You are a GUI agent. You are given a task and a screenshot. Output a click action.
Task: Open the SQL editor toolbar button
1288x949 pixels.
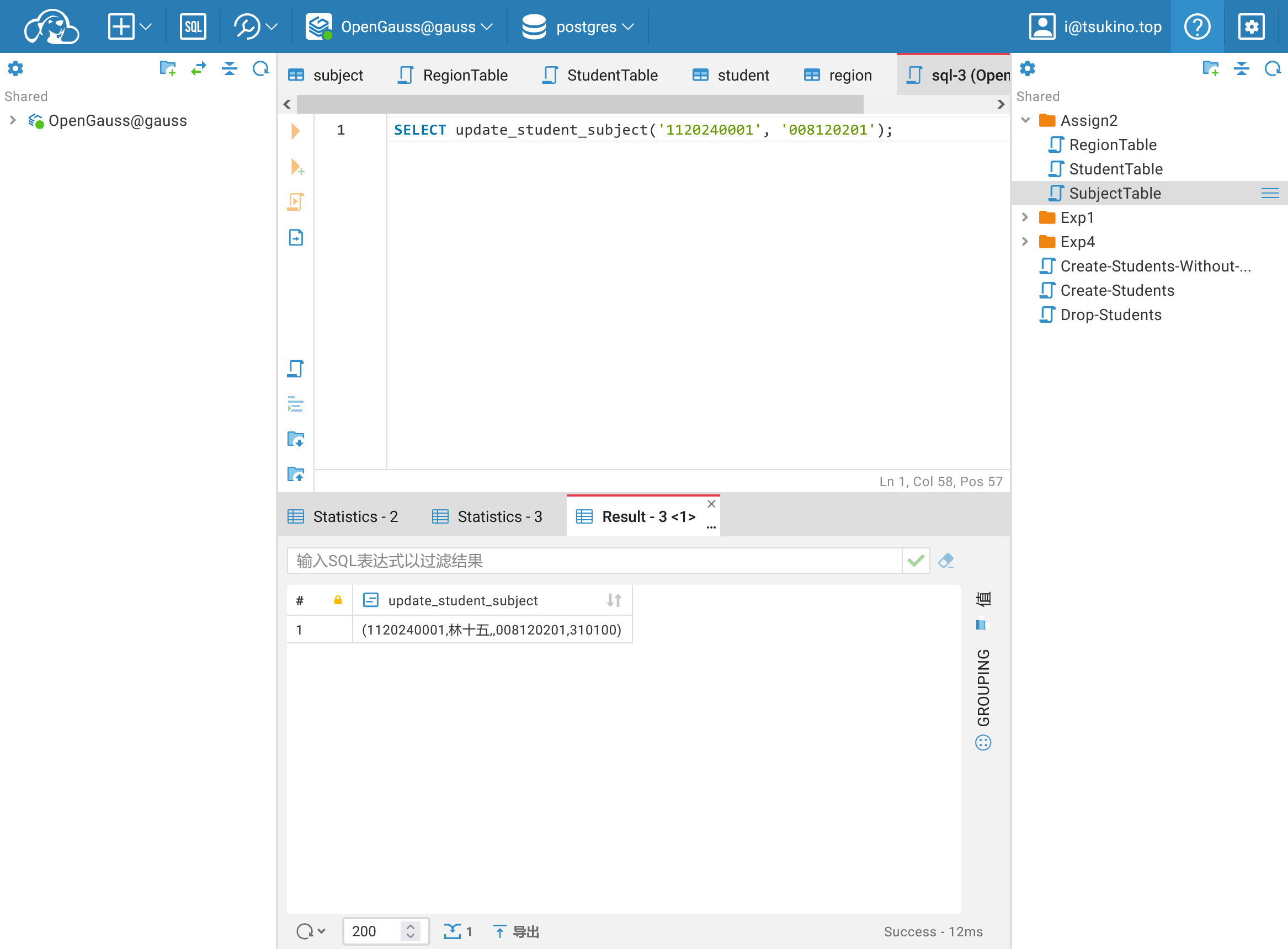193,26
